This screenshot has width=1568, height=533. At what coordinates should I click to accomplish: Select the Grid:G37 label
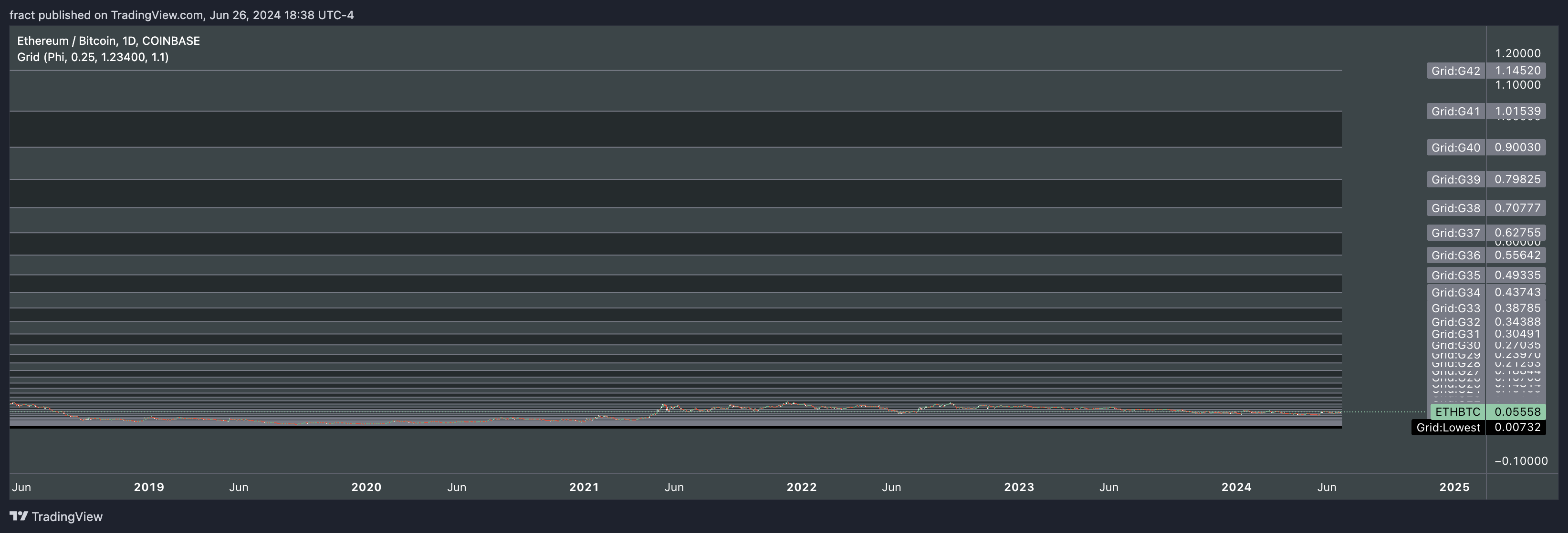coord(1455,233)
